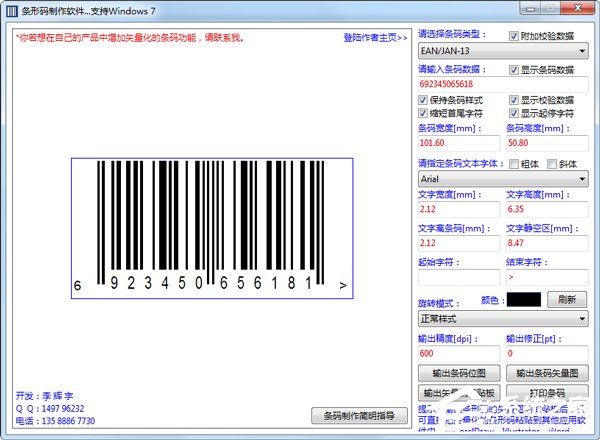
Task: Uncheck the 保持条码样式 option
Action: (x=423, y=100)
